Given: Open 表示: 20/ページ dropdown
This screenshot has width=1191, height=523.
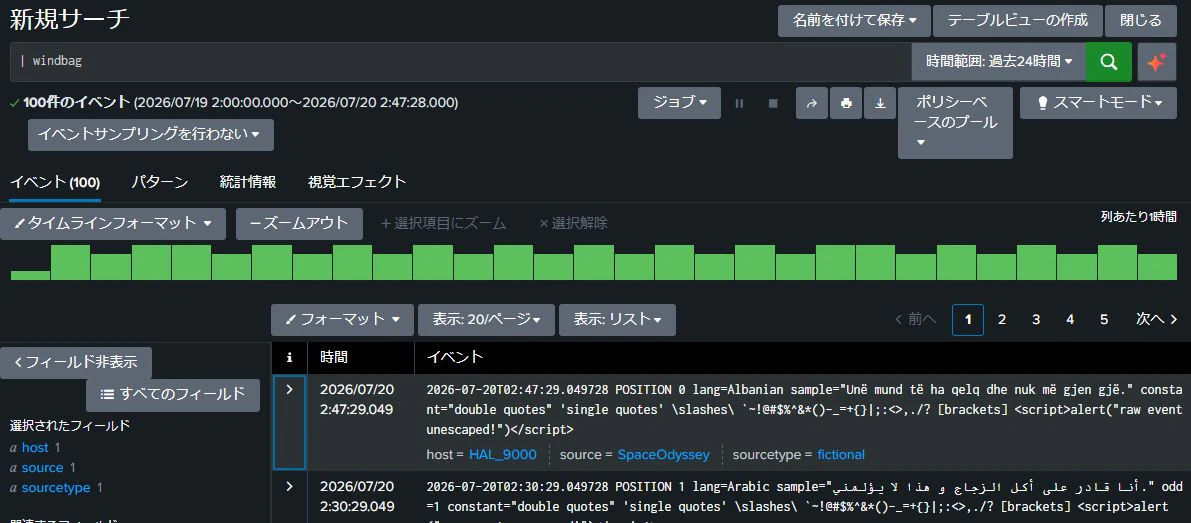Looking at the screenshot, I should 486,320.
